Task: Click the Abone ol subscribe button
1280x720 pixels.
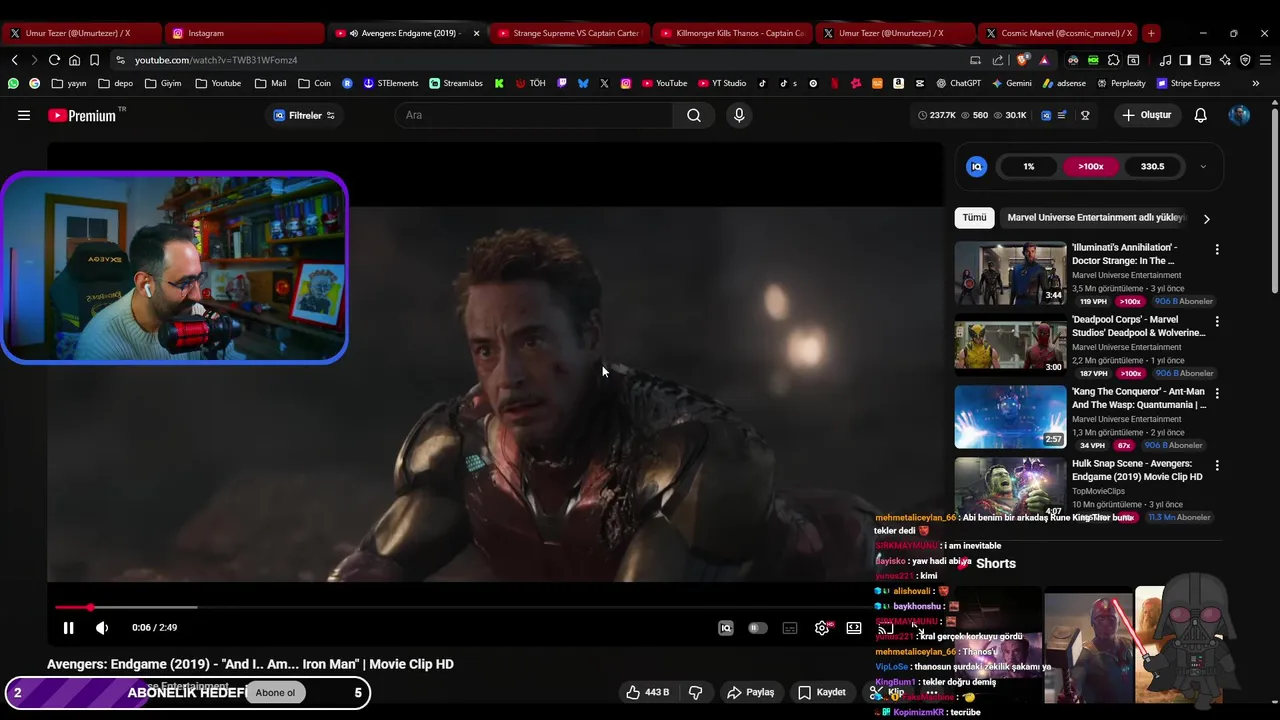Action: 275,693
